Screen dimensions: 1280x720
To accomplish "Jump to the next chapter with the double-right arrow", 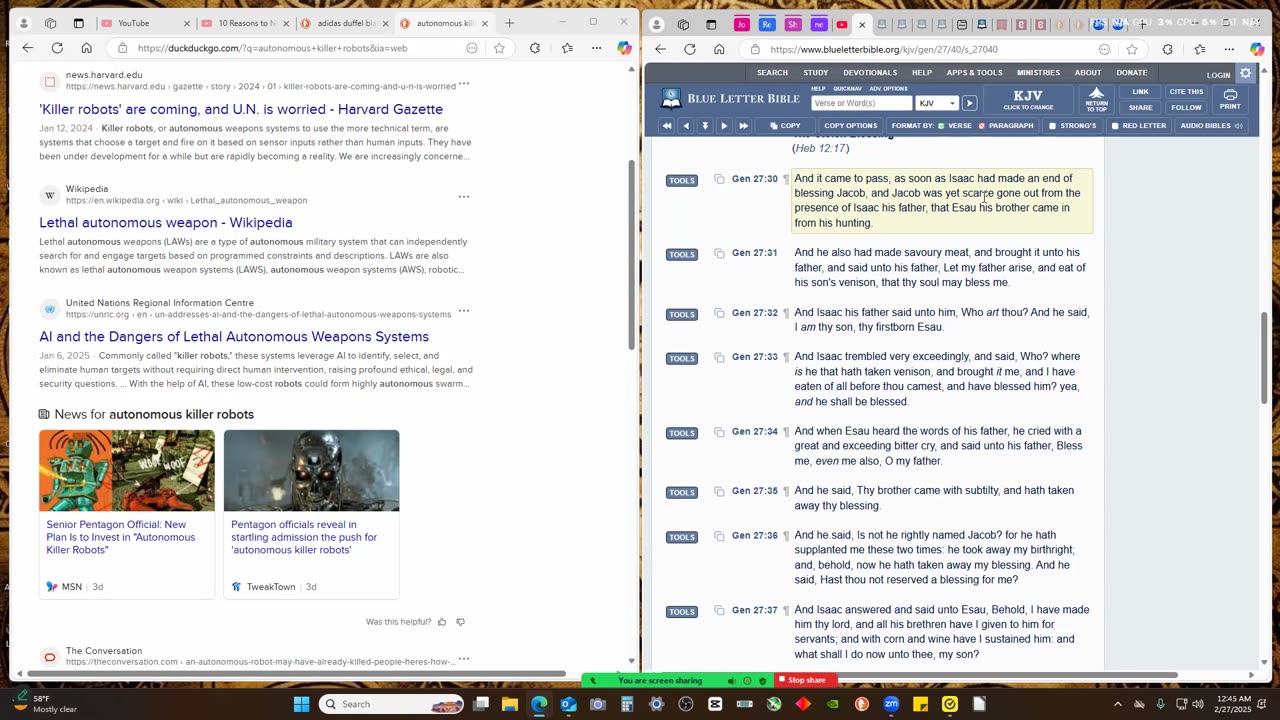I will [743, 126].
